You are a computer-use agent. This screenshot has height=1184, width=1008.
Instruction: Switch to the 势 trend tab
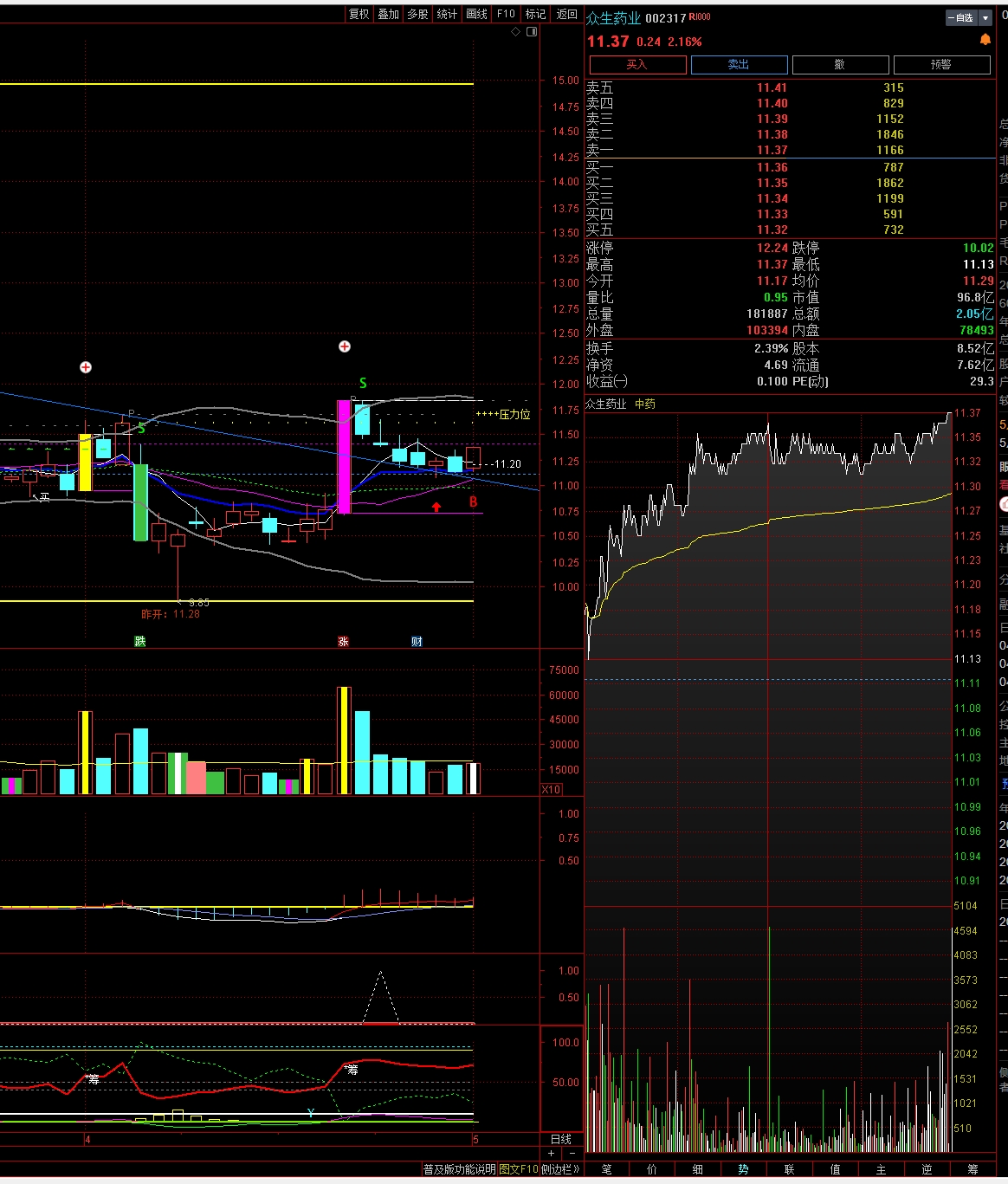point(743,1169)
